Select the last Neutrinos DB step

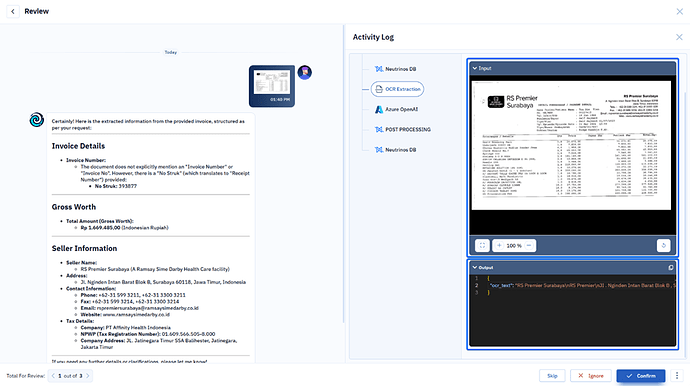395,150
